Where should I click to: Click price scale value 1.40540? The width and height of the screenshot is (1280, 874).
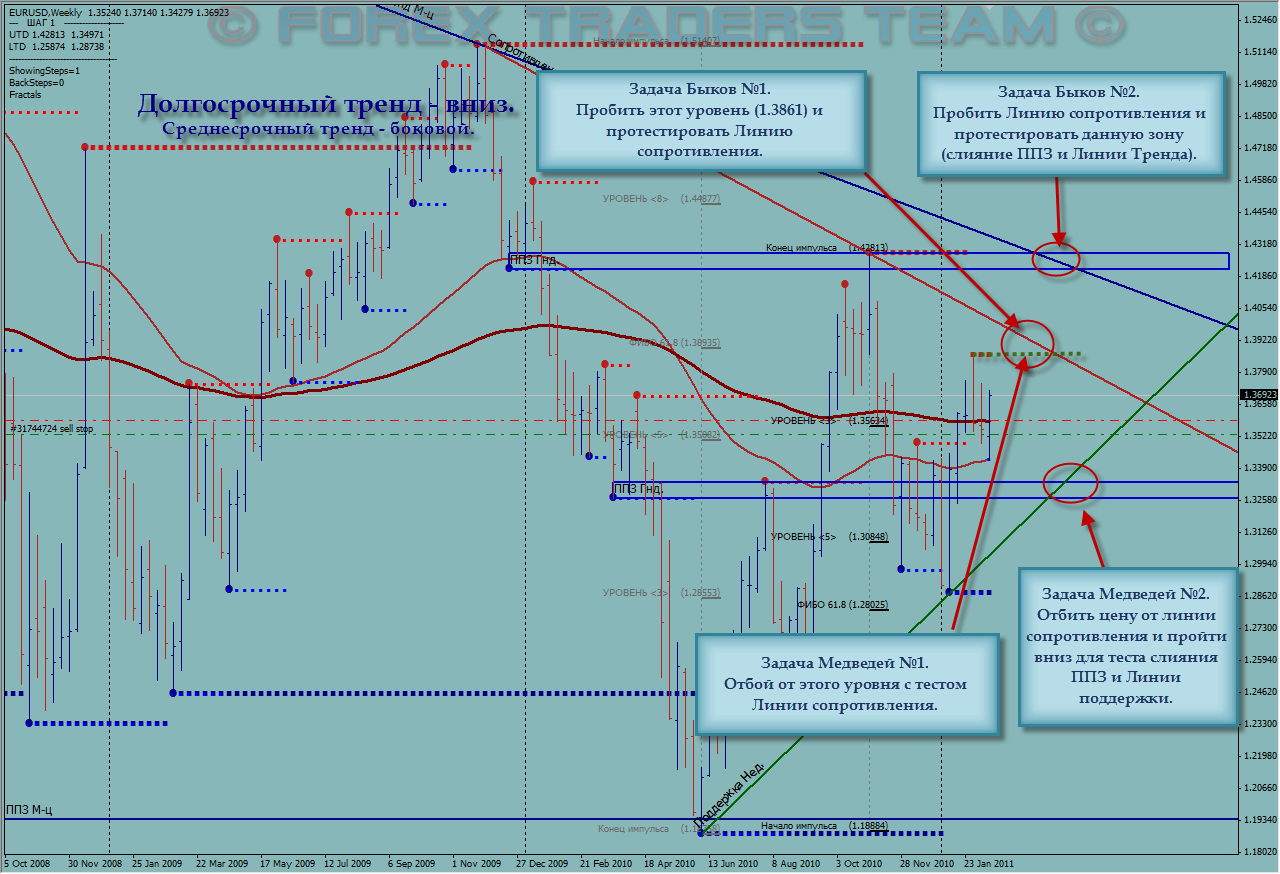coord(1259,308)
